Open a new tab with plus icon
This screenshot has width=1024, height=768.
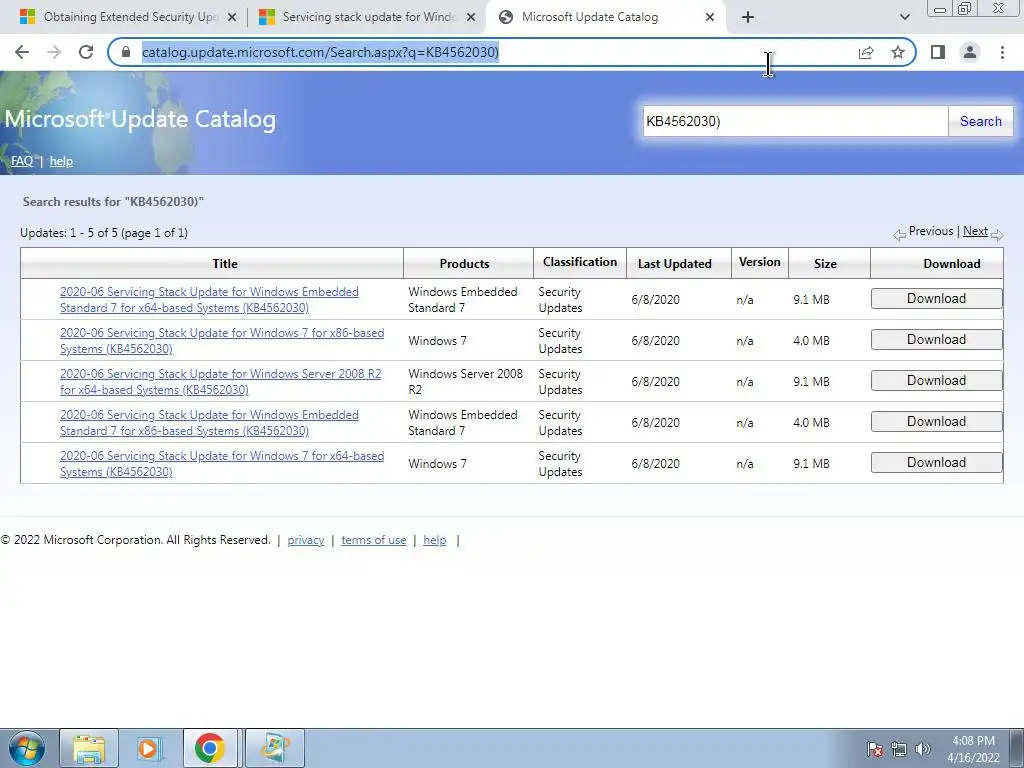point(748,17)
